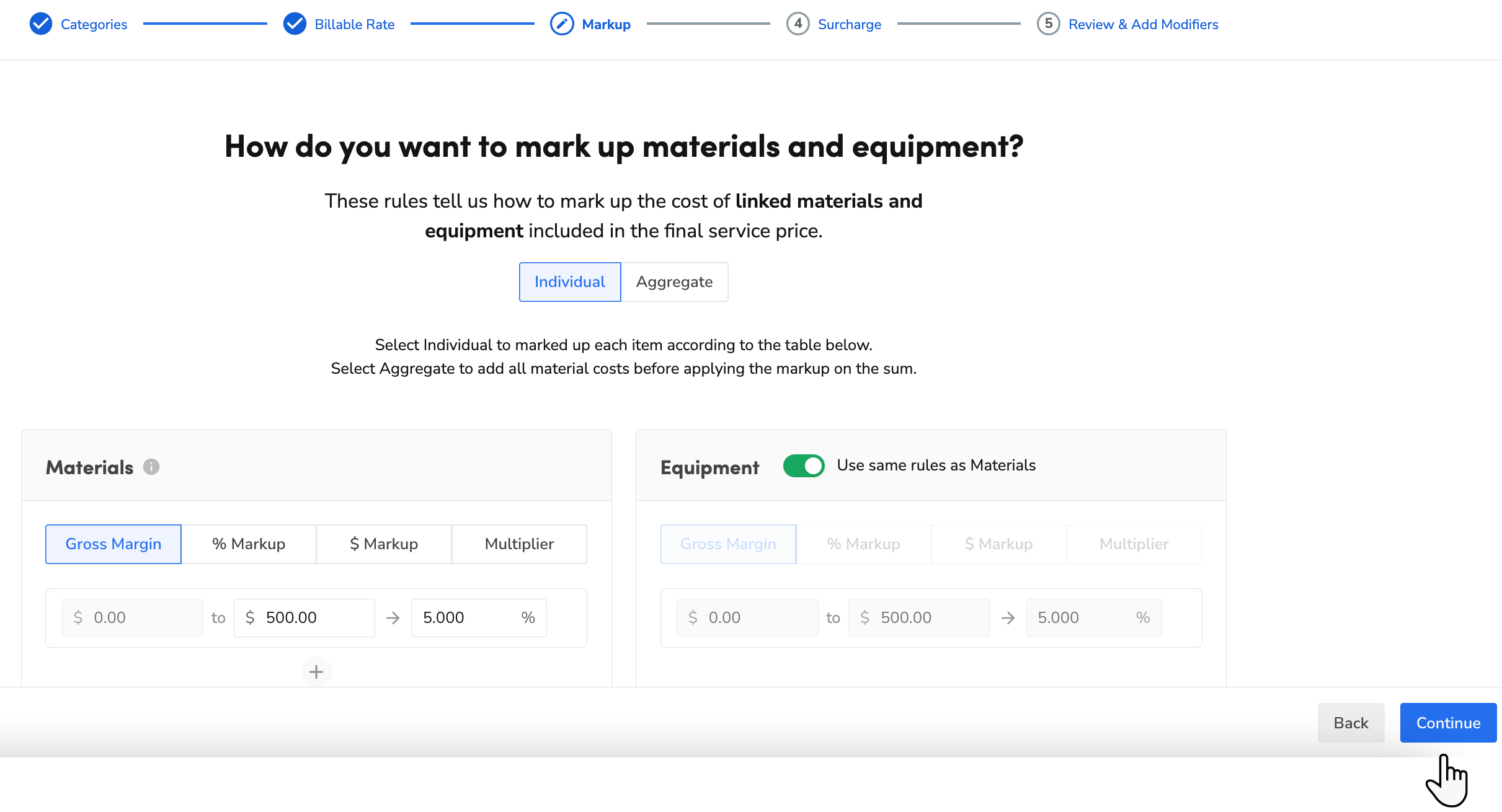The width and height of the screenshot is (1502, 812).
Task: Click the pencil icon on the Markup step
Action: 561,24
